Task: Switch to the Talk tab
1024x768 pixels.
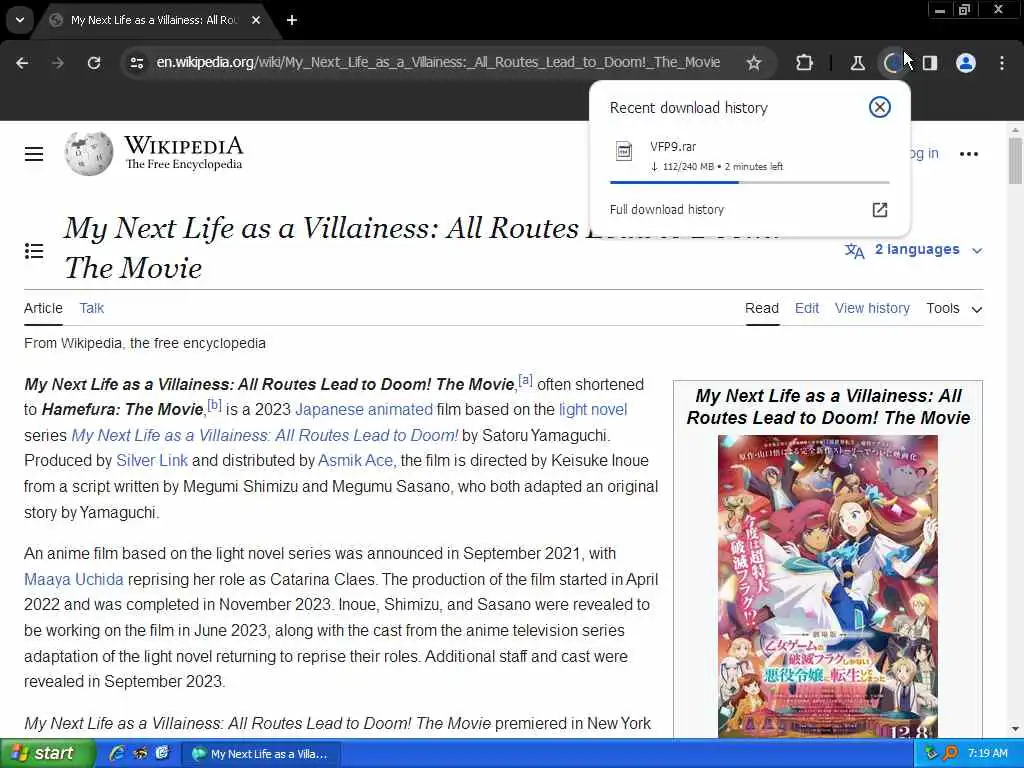Action: click(x=91, y=308)
